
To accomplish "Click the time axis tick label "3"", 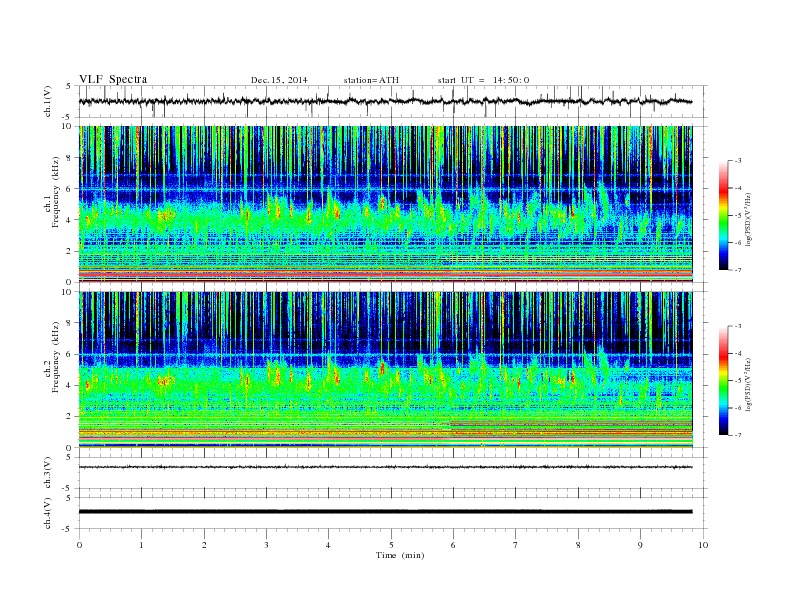I will click(266, 545).
